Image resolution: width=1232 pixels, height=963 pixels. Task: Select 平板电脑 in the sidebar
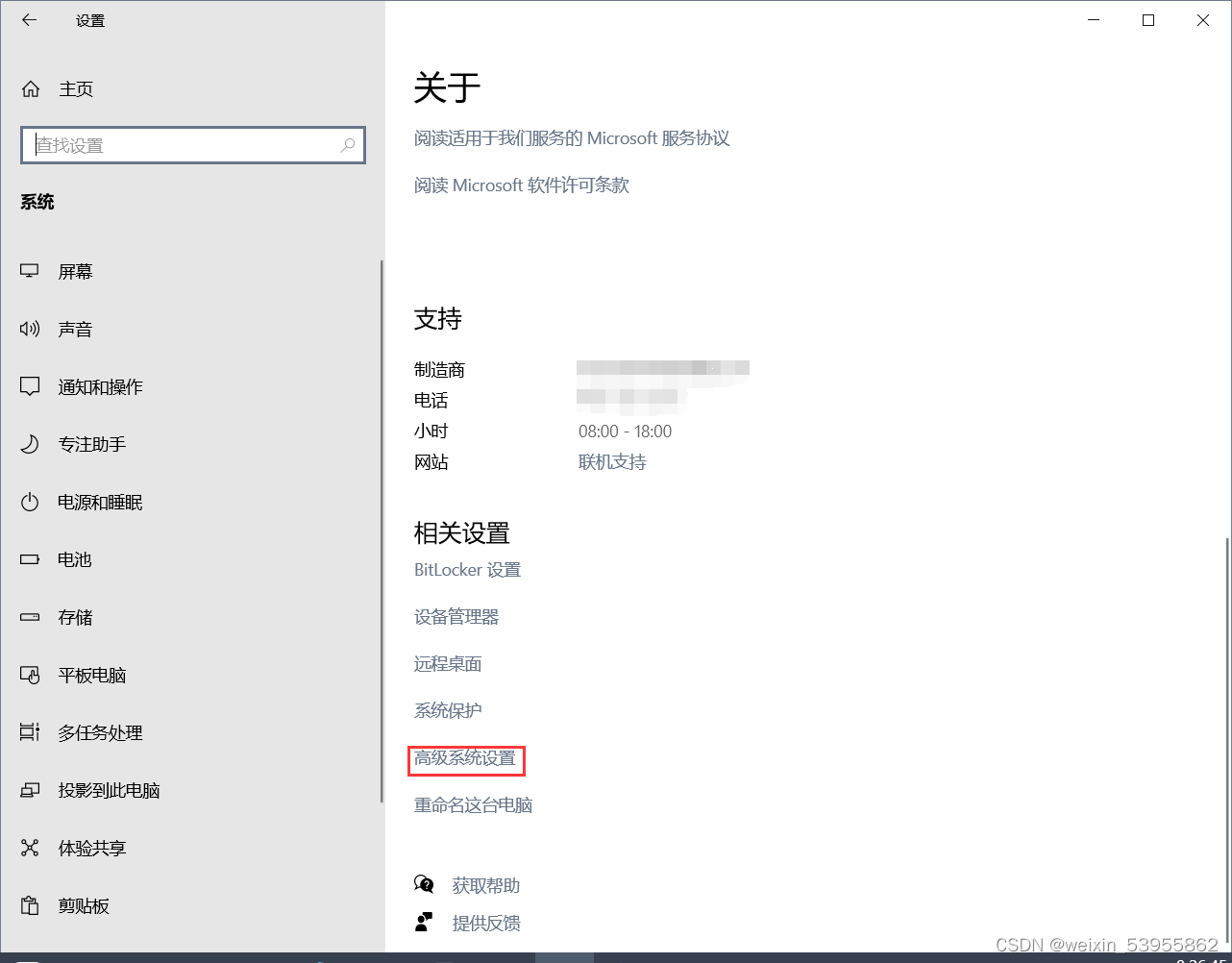(x=191, y=676)
